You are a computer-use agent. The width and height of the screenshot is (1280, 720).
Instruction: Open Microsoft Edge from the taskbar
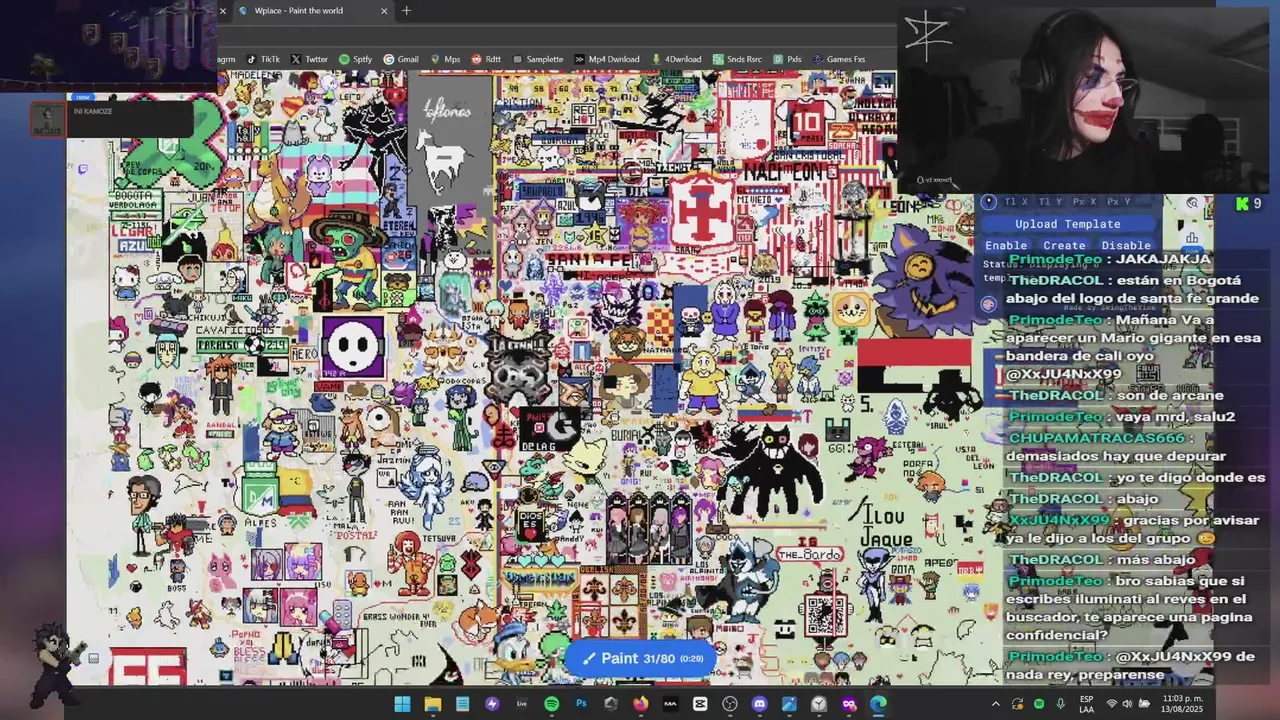878,704
